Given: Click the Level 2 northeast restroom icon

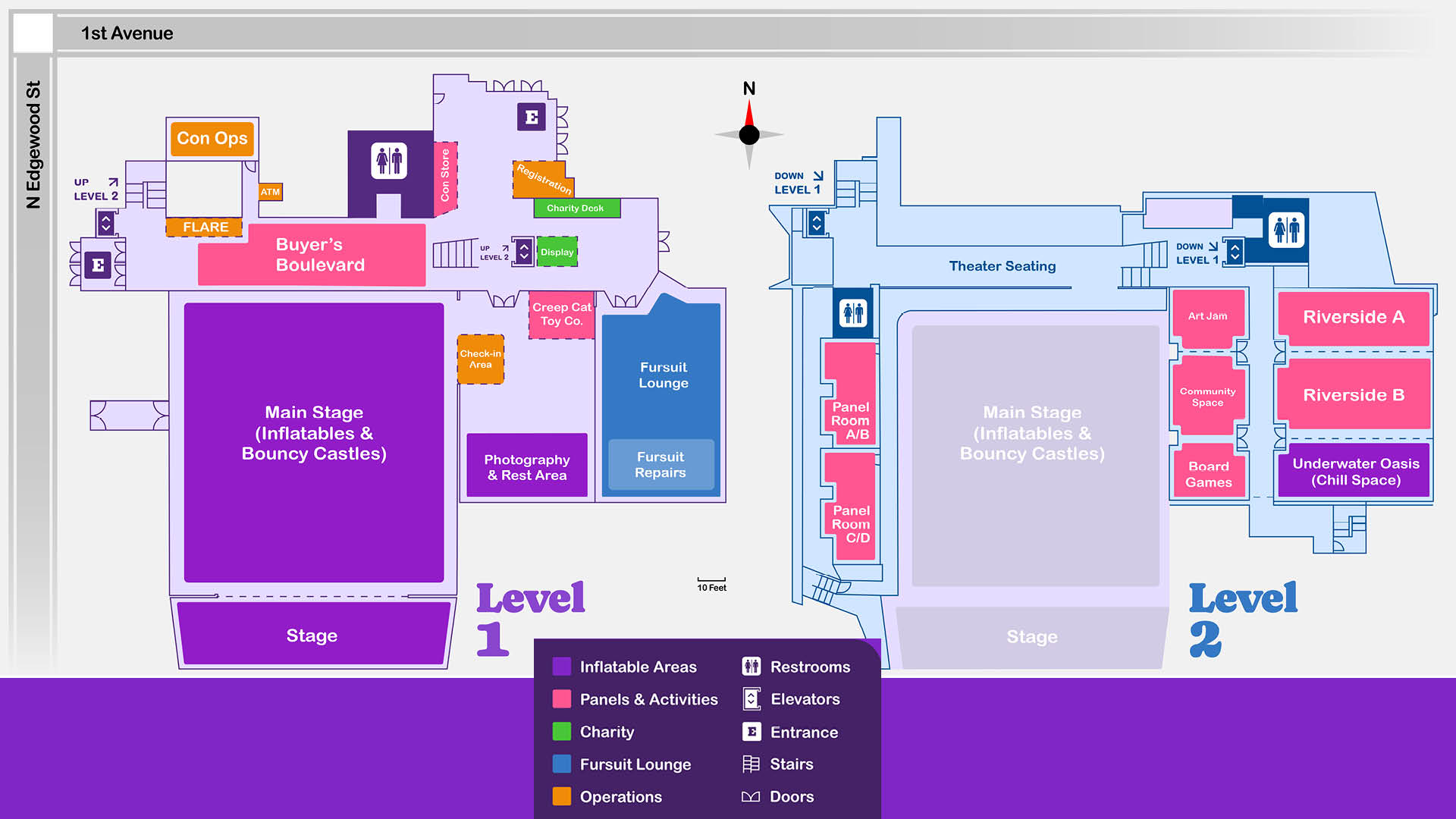Looking at the screenshot, I should tap(1287, 228).
